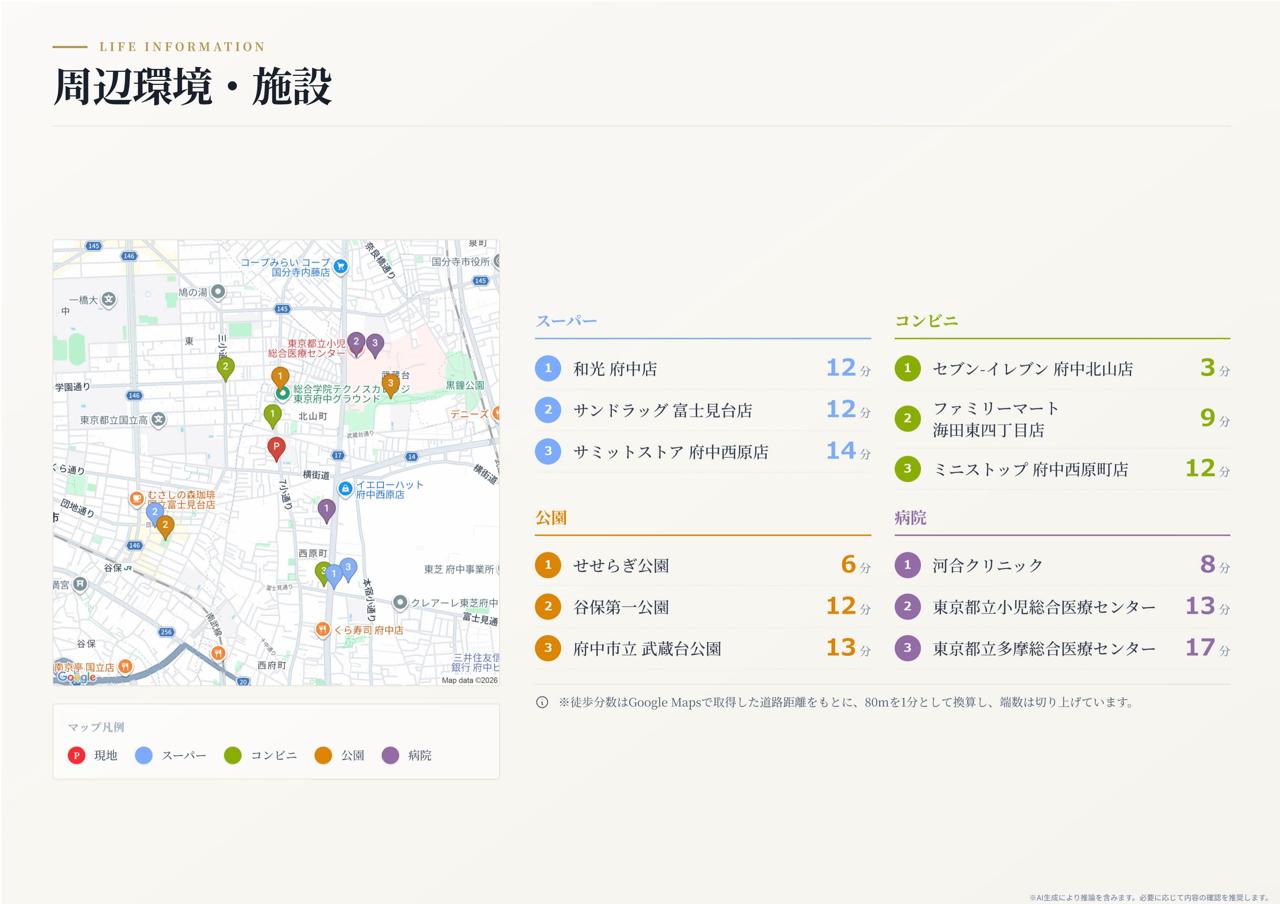1280x904 pixels.
Task: Click the サンドラッグ 富士見台店 list entry
Action: click(702, 410)
